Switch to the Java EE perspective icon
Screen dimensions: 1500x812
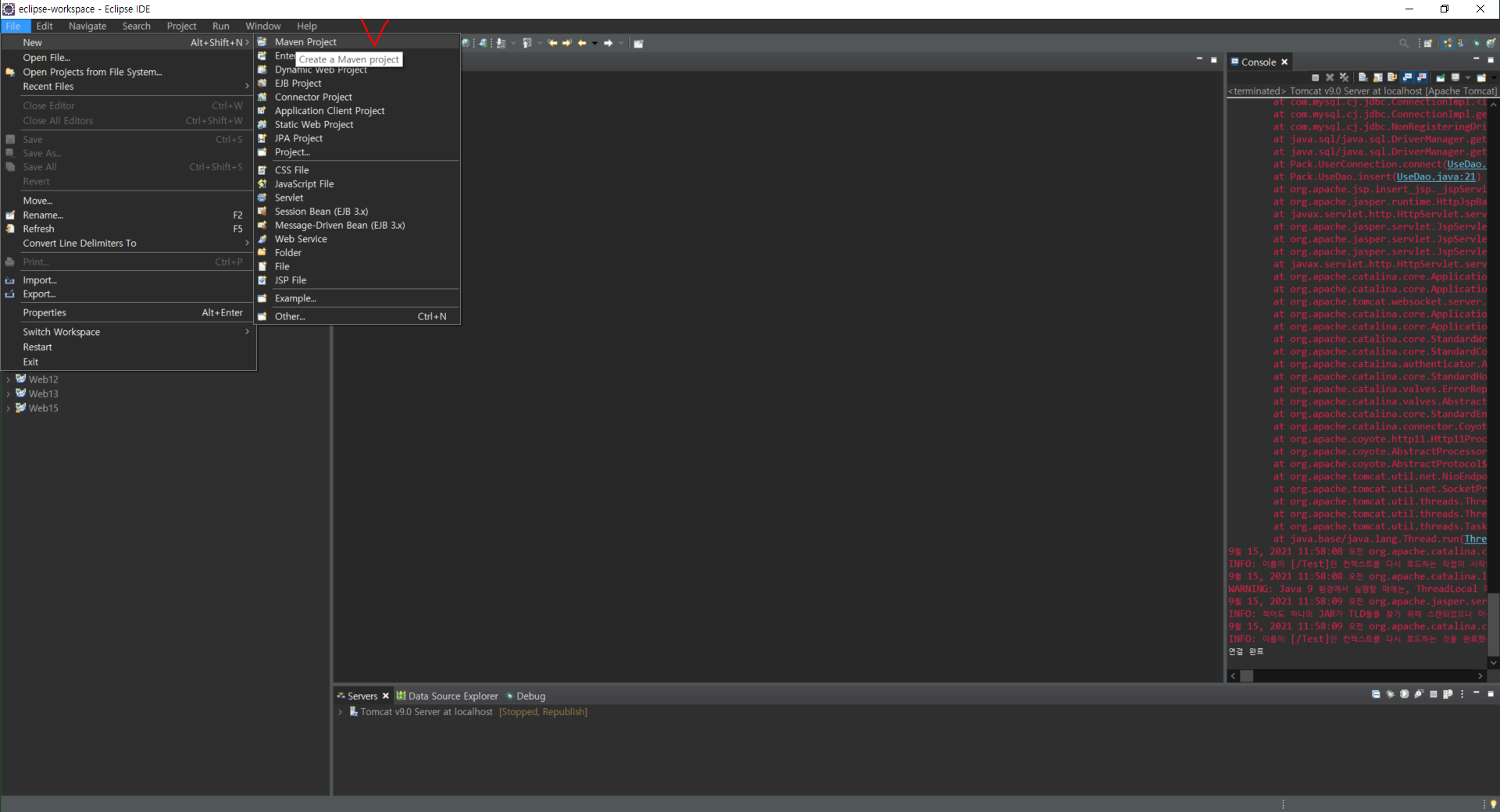click(x=1448, y=43)
